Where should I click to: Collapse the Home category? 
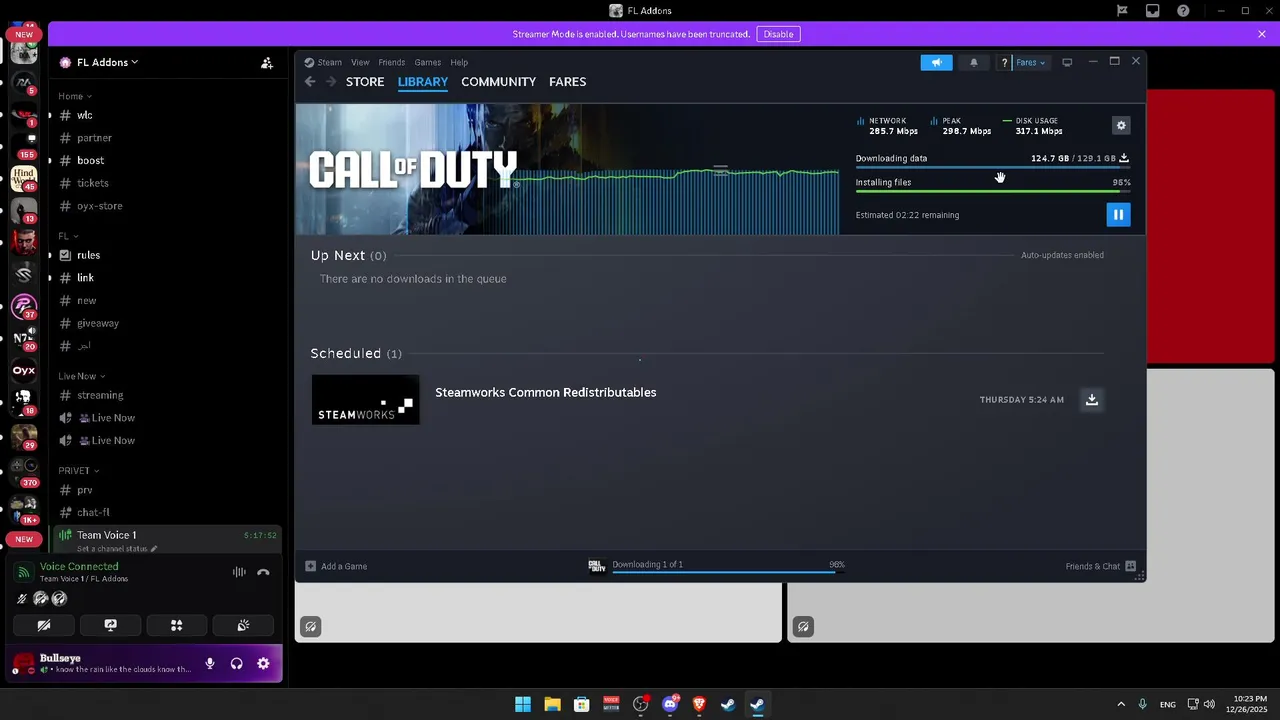(74, 96)
